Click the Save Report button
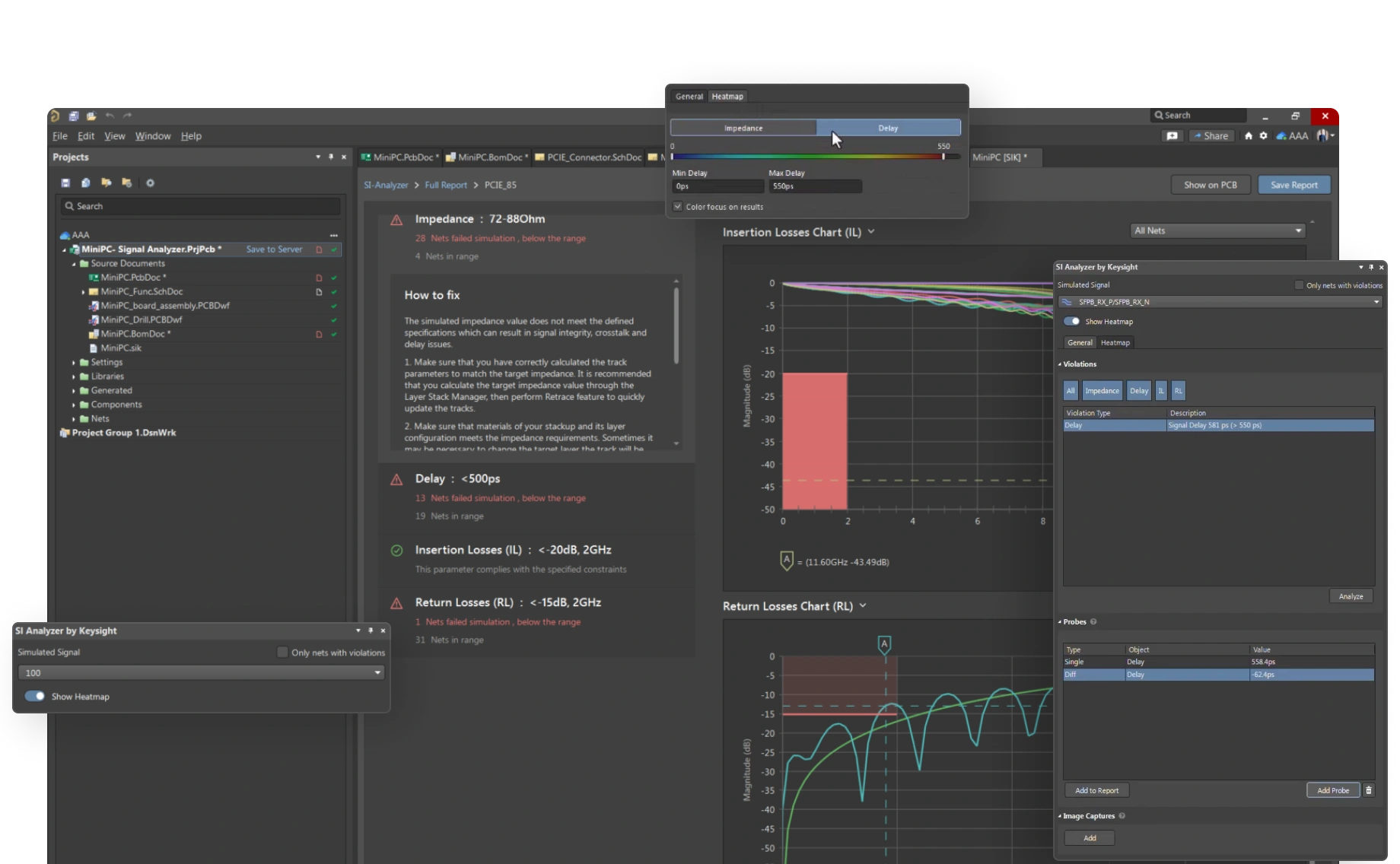The width and height of the screenshot is (1400, 864). click(1294, 185)
